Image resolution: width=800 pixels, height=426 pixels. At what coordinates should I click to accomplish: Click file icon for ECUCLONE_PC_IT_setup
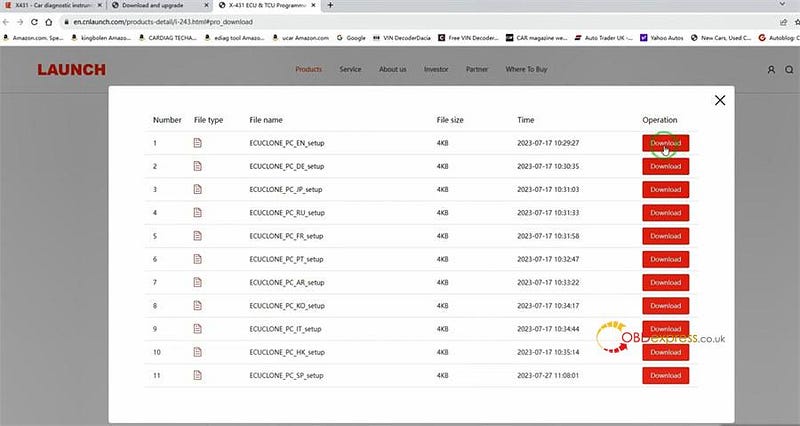[x=197, y=329]
